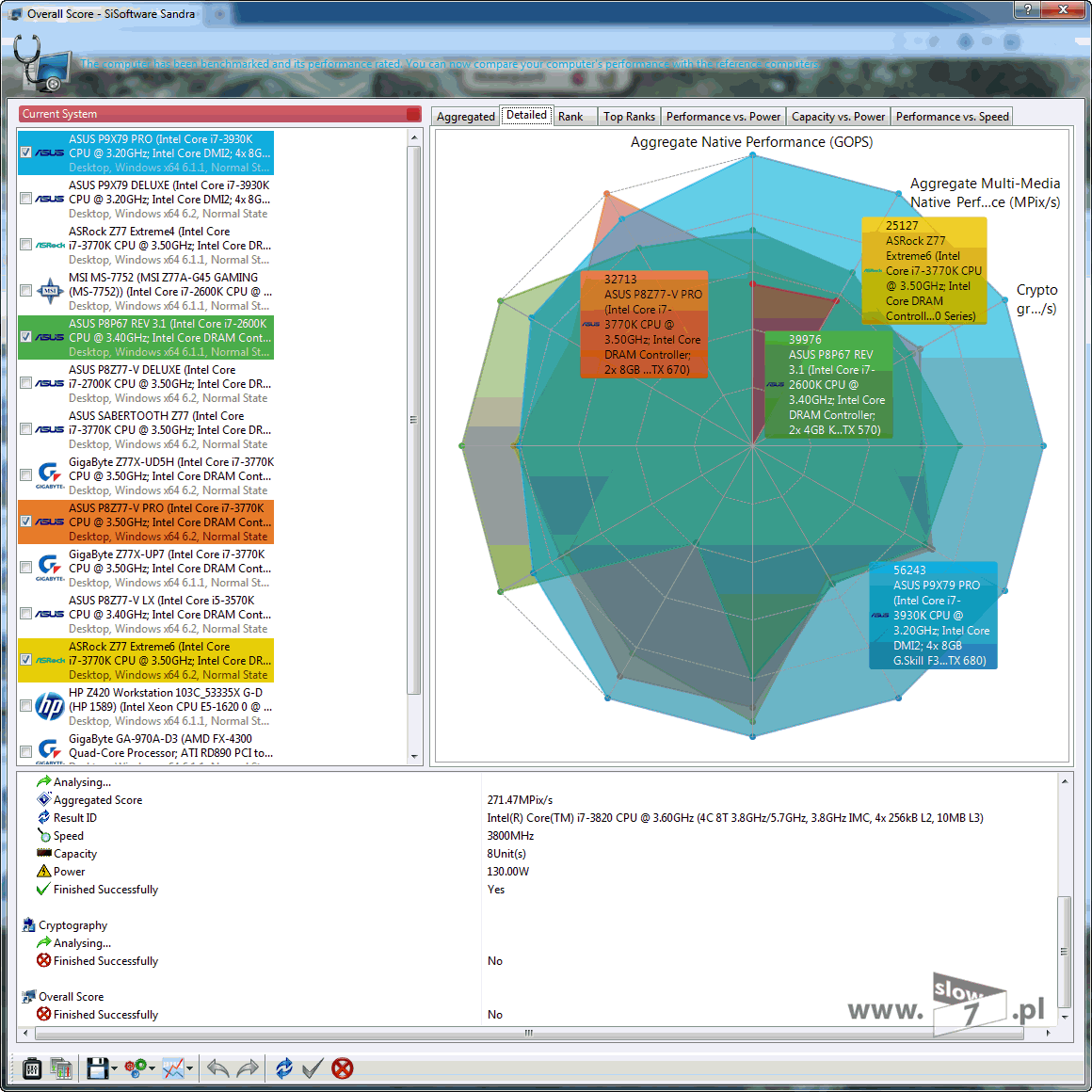Image resolution: width=1092 pixels, height=1092 pixels.
Task: Uncheck the ASUS P9X79 PRO checkbox
Action: click(x=25, y=153)
